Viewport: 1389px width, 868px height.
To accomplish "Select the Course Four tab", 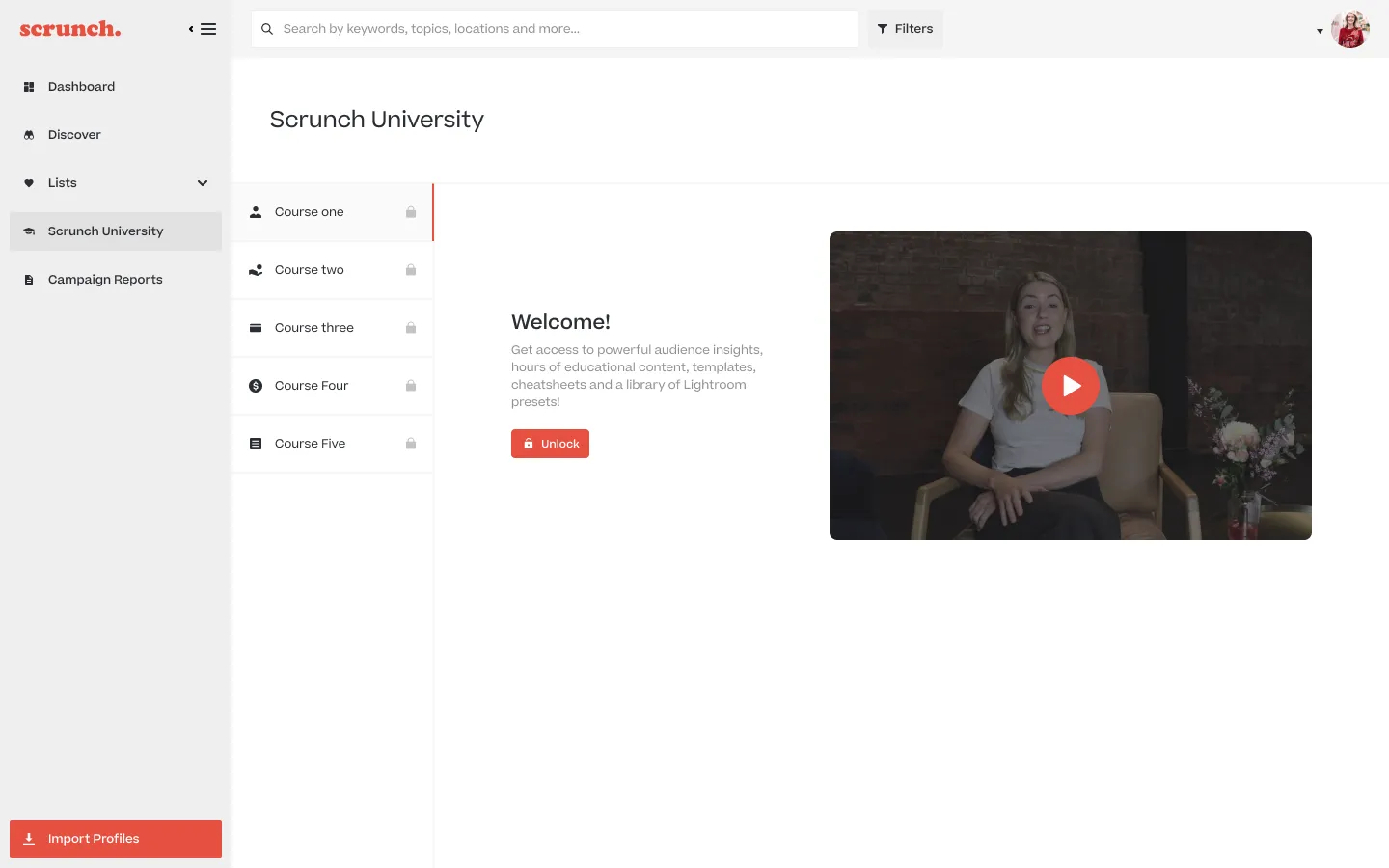I will tap(333, 386).
